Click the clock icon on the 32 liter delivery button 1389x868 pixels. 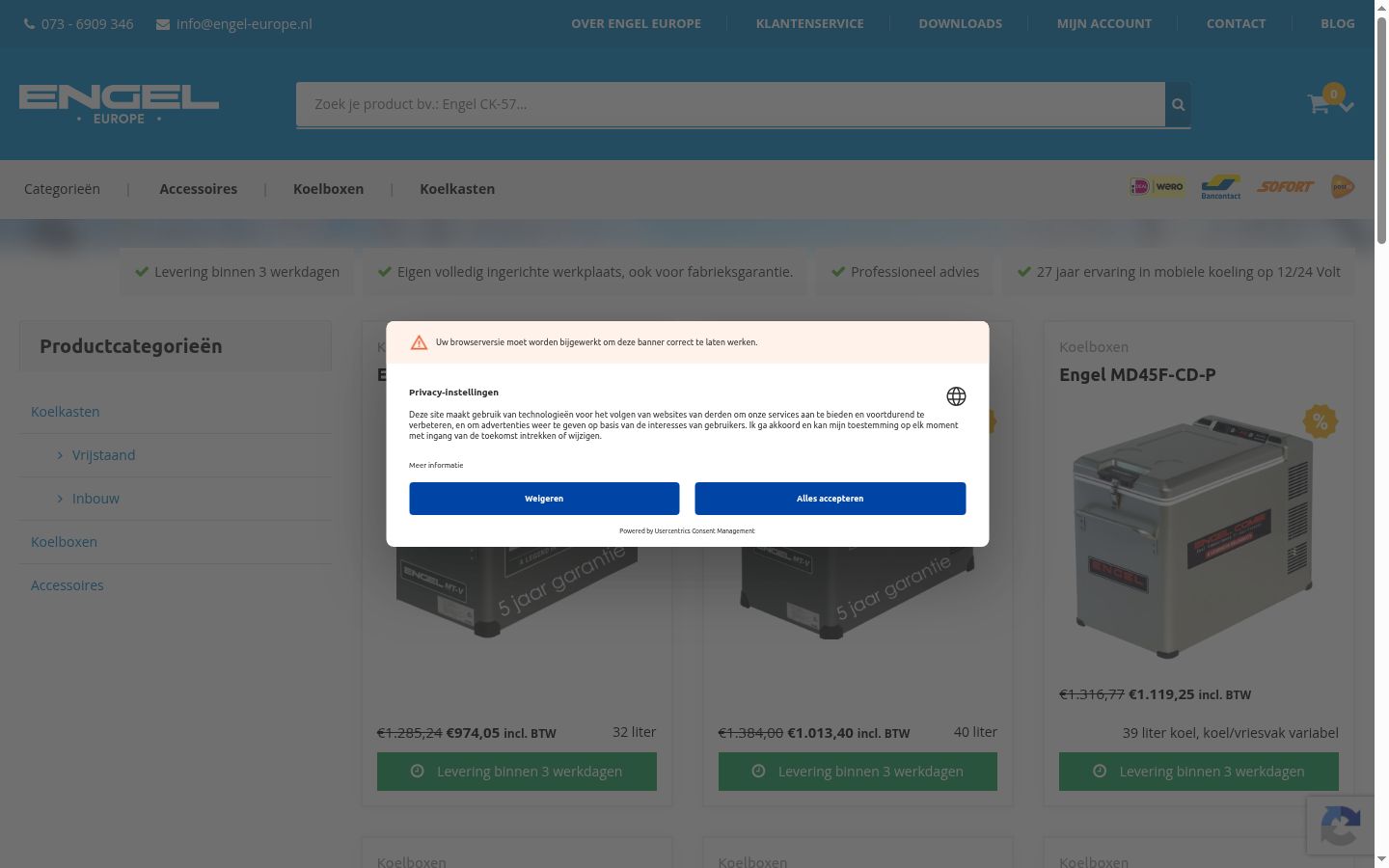[418, 772]
